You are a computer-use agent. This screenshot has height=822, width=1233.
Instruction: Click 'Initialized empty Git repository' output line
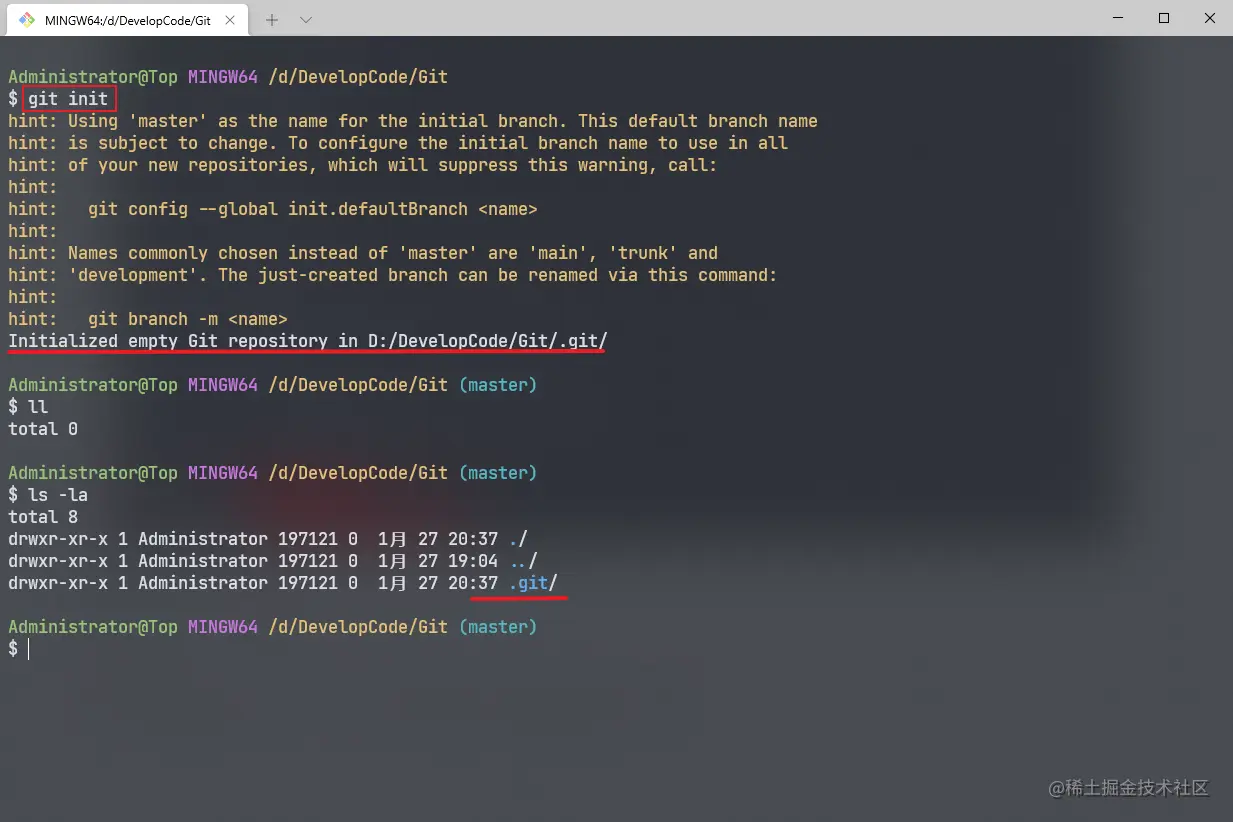tap(308, 342)
